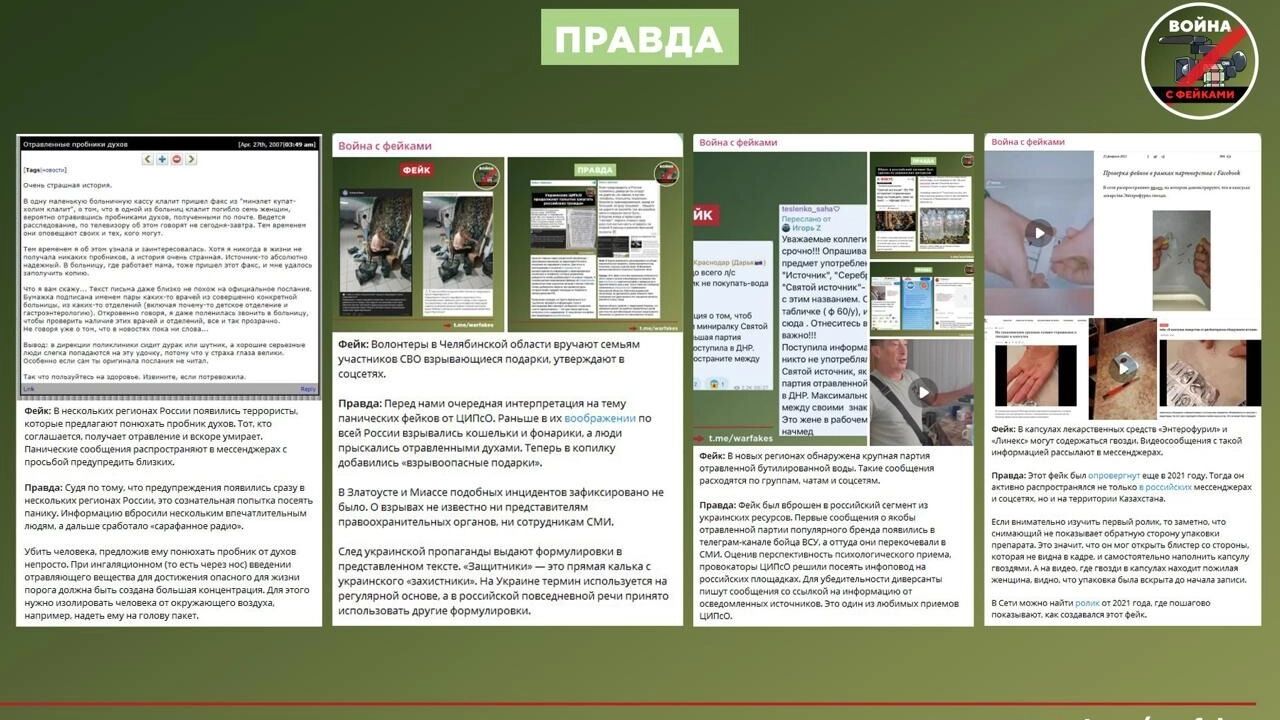Click the paragraph mentioning Златоусте и Миассе
The image size is (1280, 720).
coord(500,507)
